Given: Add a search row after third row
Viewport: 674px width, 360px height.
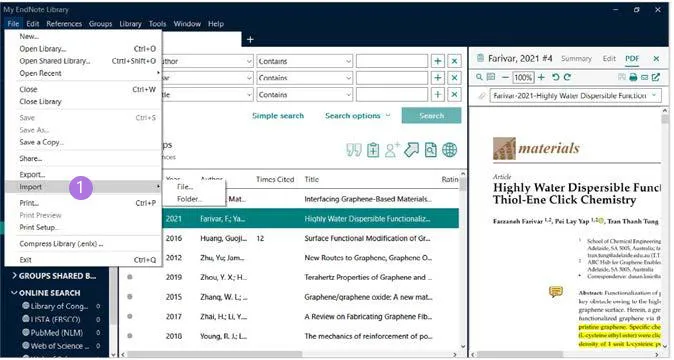Looking at the screenshot, I should click(x=438, y=95).
